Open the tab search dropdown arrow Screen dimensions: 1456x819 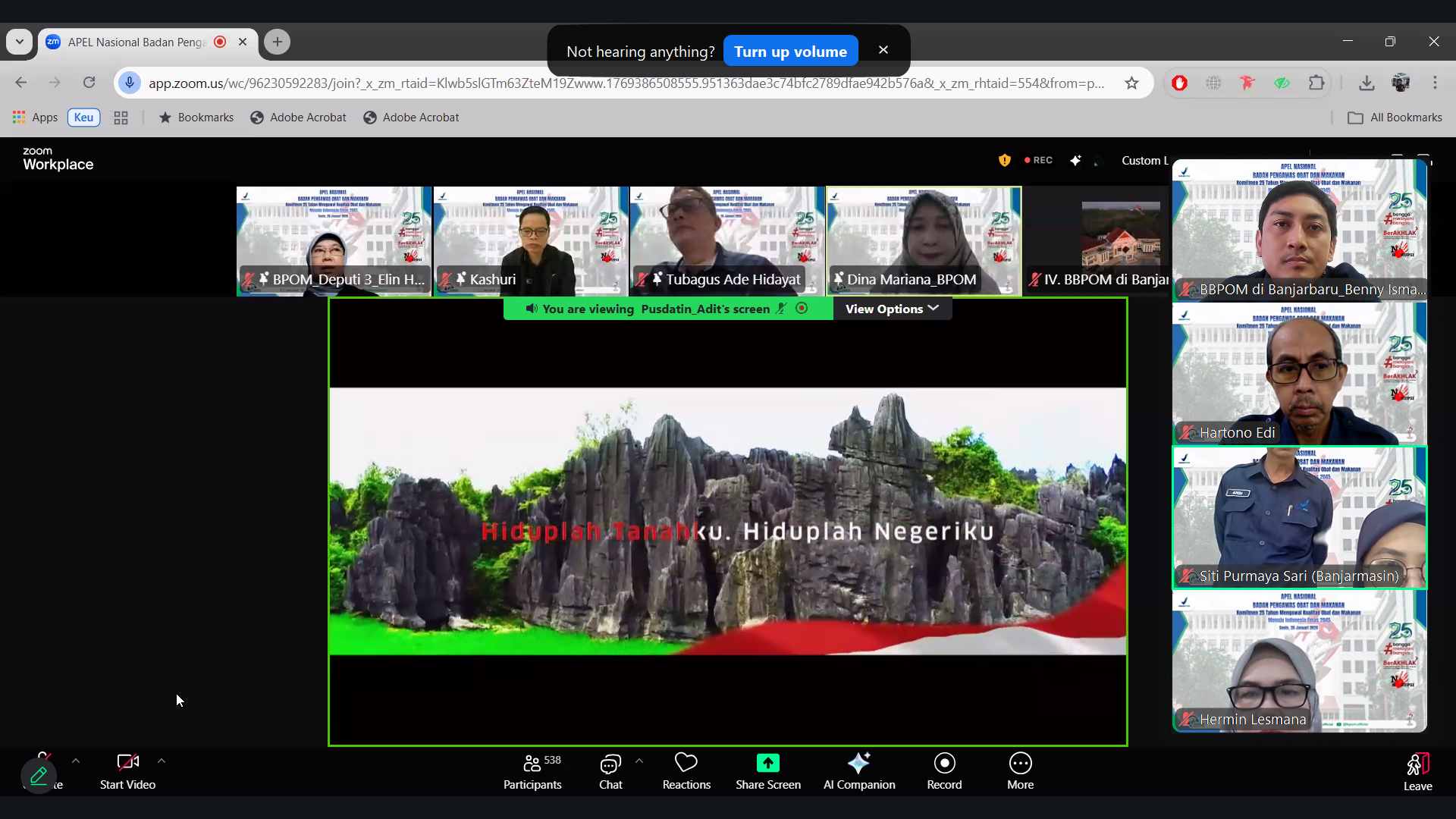(x=20, y=42)
